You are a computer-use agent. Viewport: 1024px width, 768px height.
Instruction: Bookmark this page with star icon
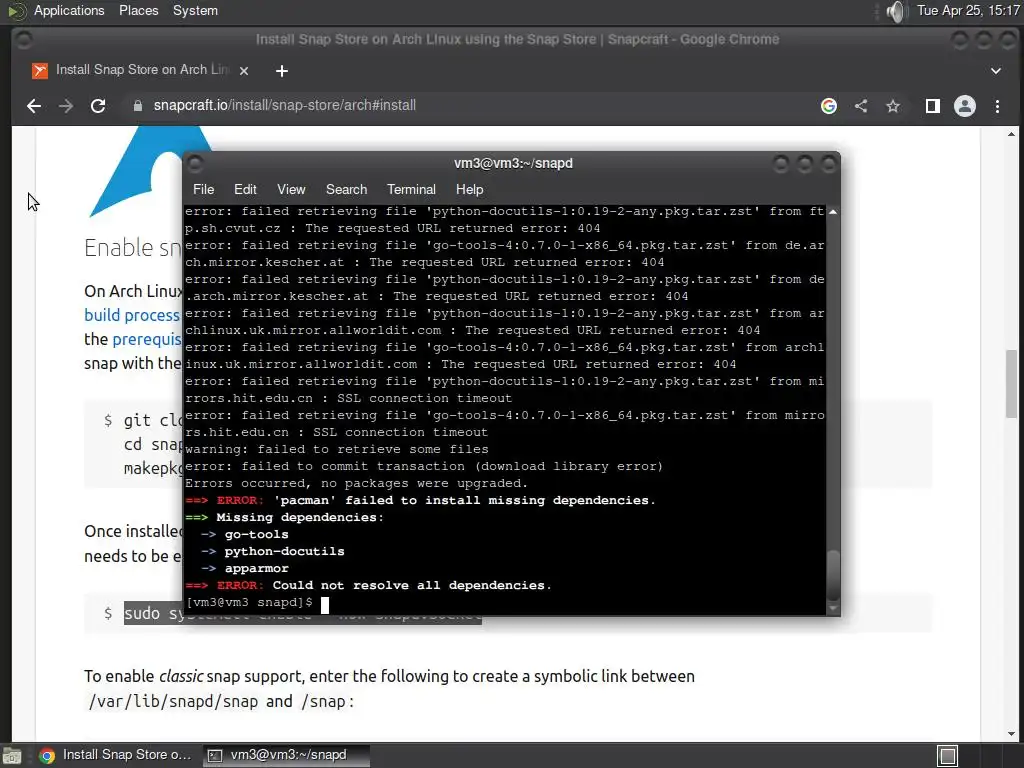coord(893,106)
